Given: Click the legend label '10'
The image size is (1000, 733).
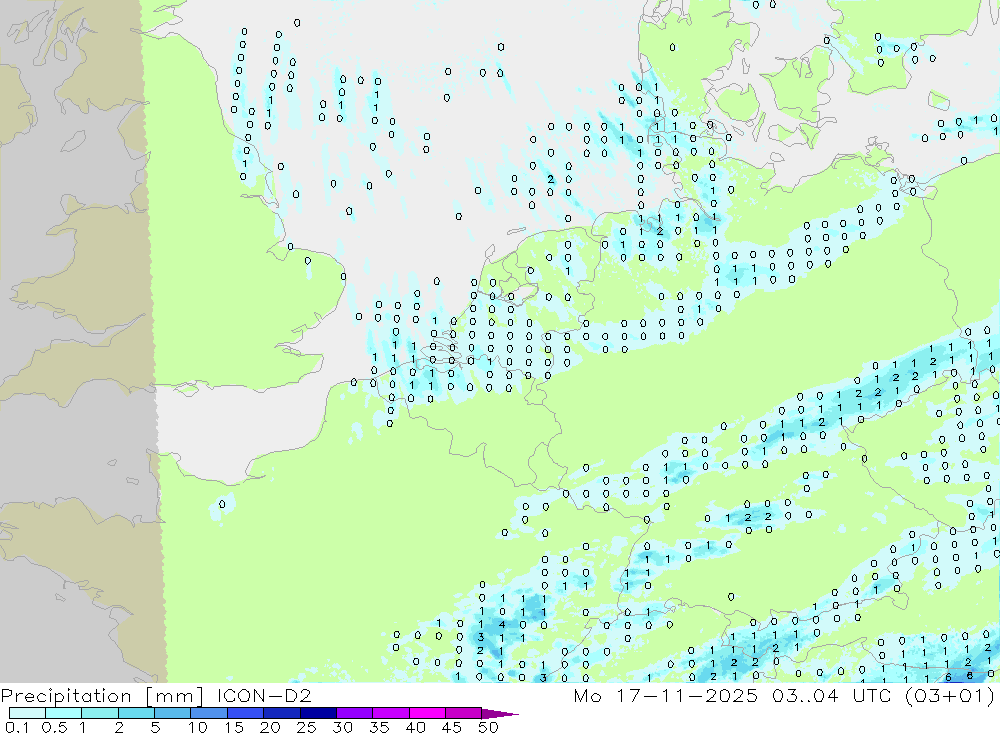Looking at the screenshot, I should click(198, 727).
